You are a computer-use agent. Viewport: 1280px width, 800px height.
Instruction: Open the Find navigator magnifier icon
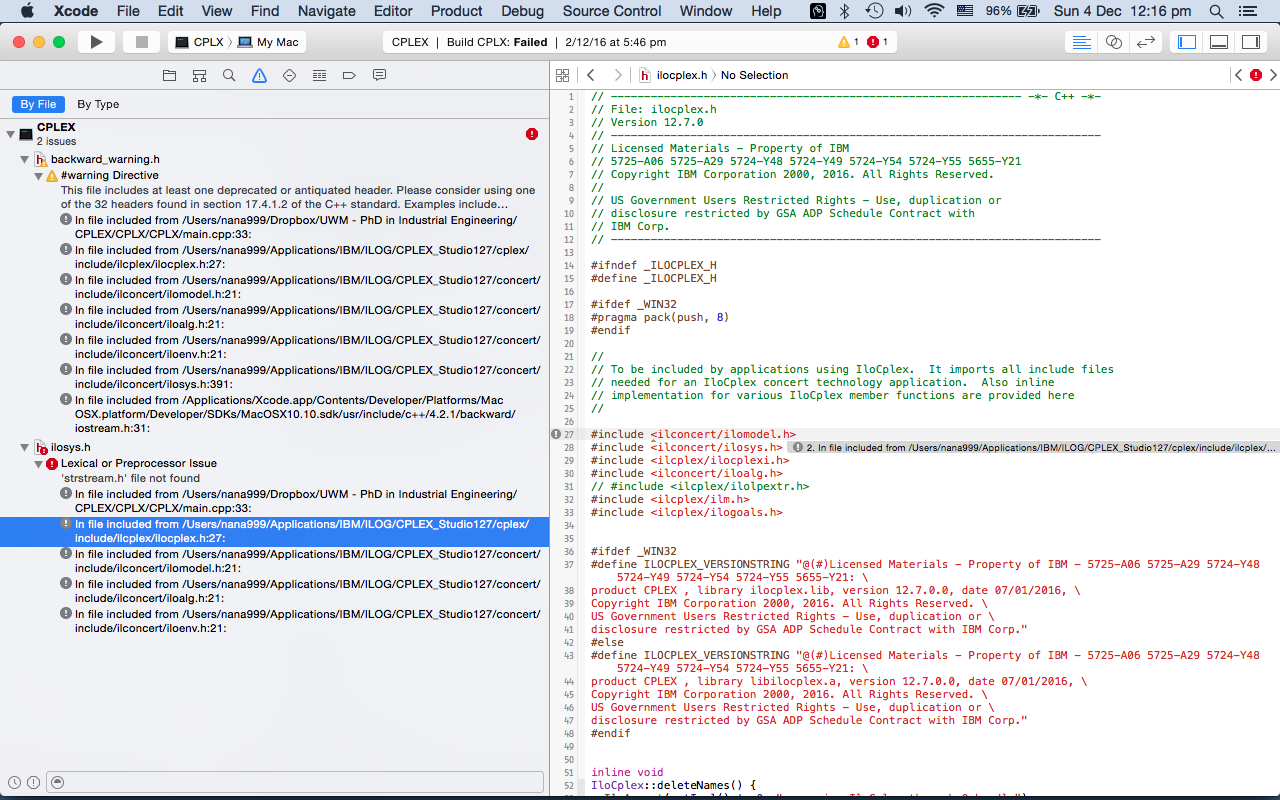(x=229, y=75)
